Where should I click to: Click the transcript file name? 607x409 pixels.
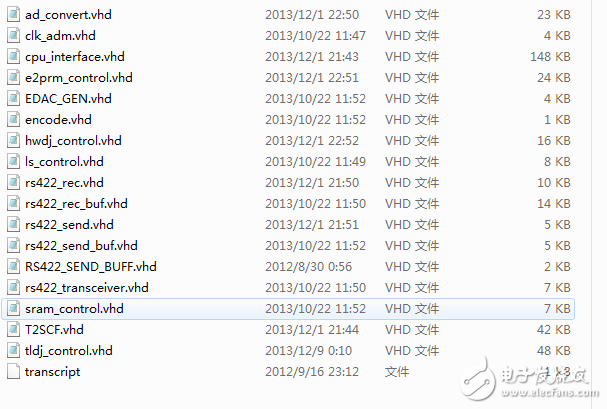(53, 372)
